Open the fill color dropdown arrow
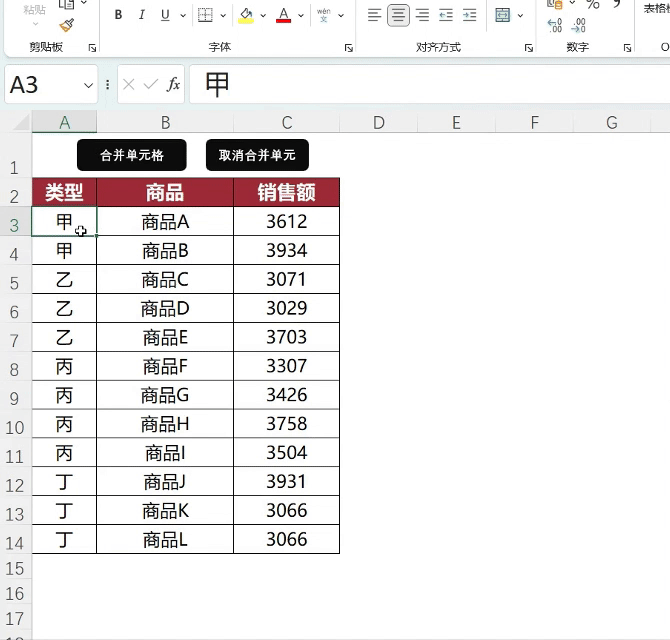The image size is (670, 640). point(263,15)
